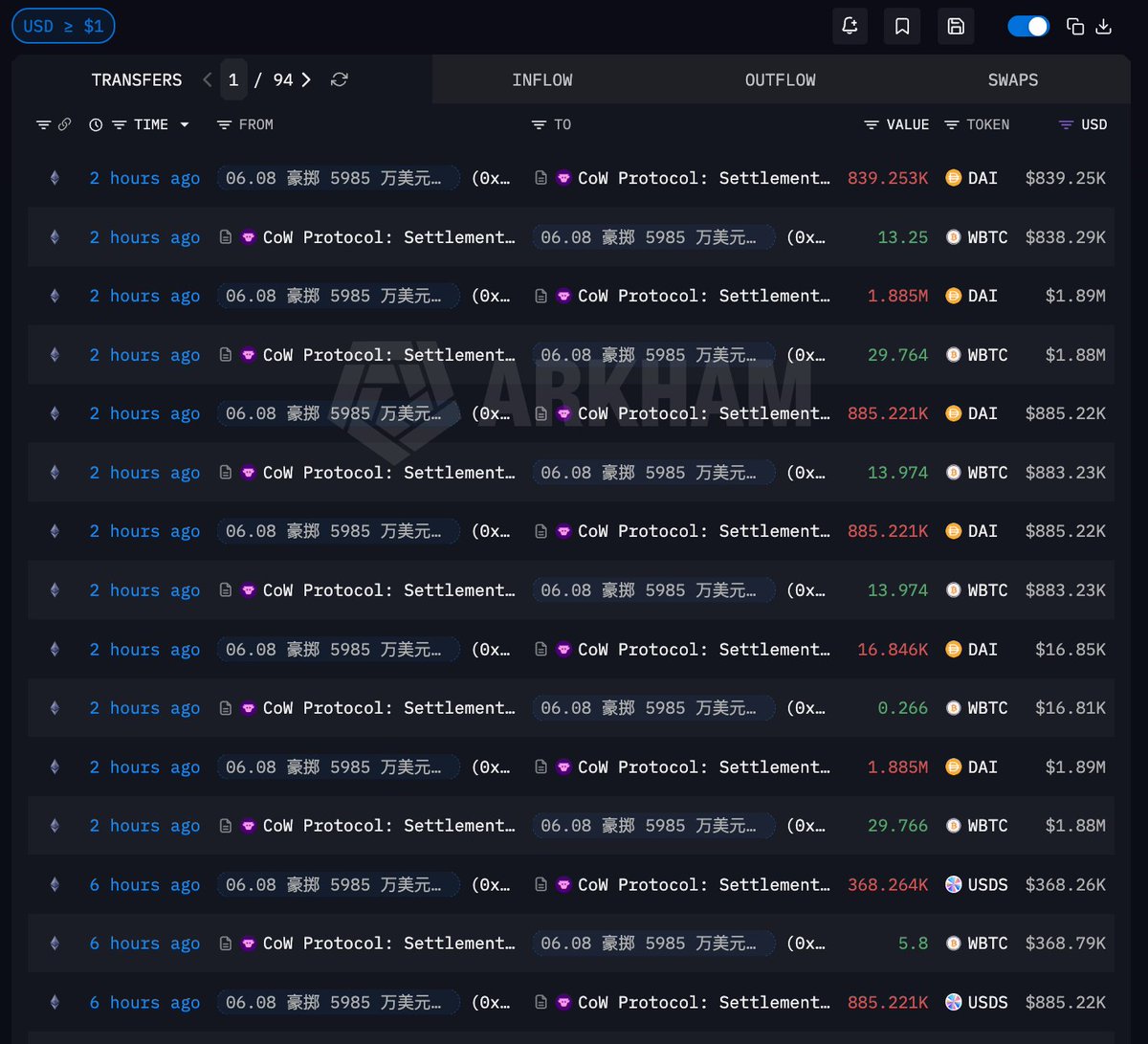This screenshot has width=1148, height=1044.
Task: Switch to the SWAPS tab
Action: pyautogui.click(x=1013, y=80)
